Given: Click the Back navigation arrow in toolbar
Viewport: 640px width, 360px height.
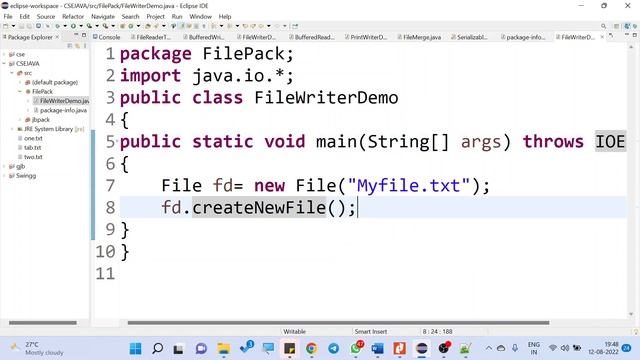Looking at the screenshot, I should pyautogui.click(x=261, y=26).
